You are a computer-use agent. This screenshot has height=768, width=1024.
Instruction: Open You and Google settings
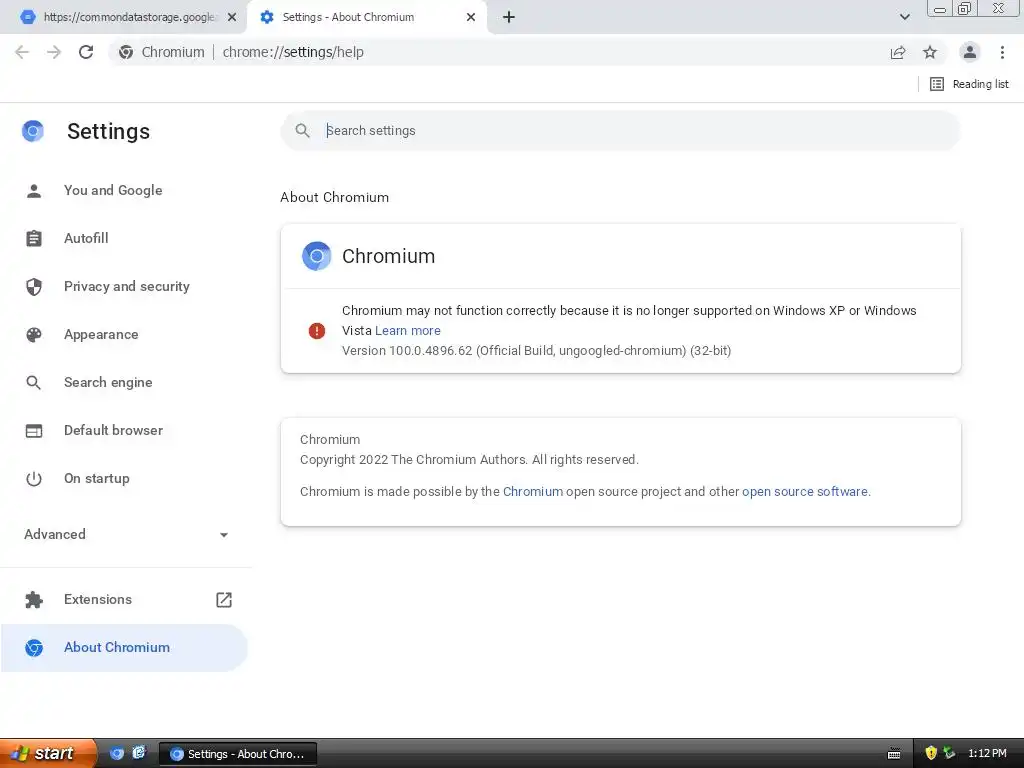point(124,191)
